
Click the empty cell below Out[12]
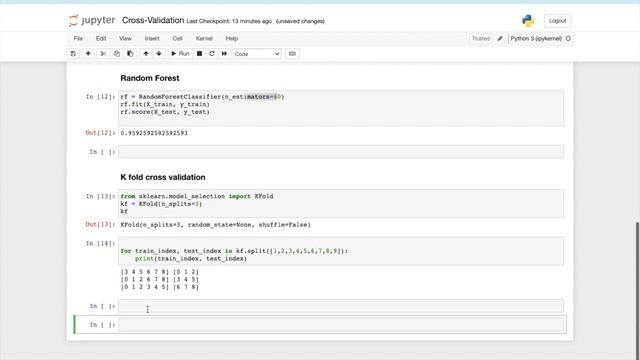[341, 152]
